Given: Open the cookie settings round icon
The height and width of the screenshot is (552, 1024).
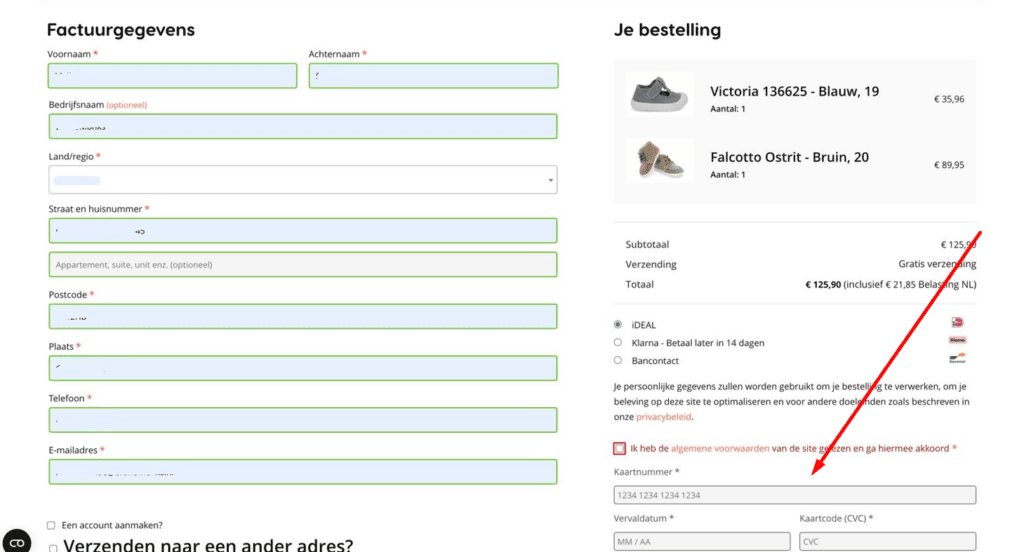Looking at the screenshot, I should click(16, 541).
